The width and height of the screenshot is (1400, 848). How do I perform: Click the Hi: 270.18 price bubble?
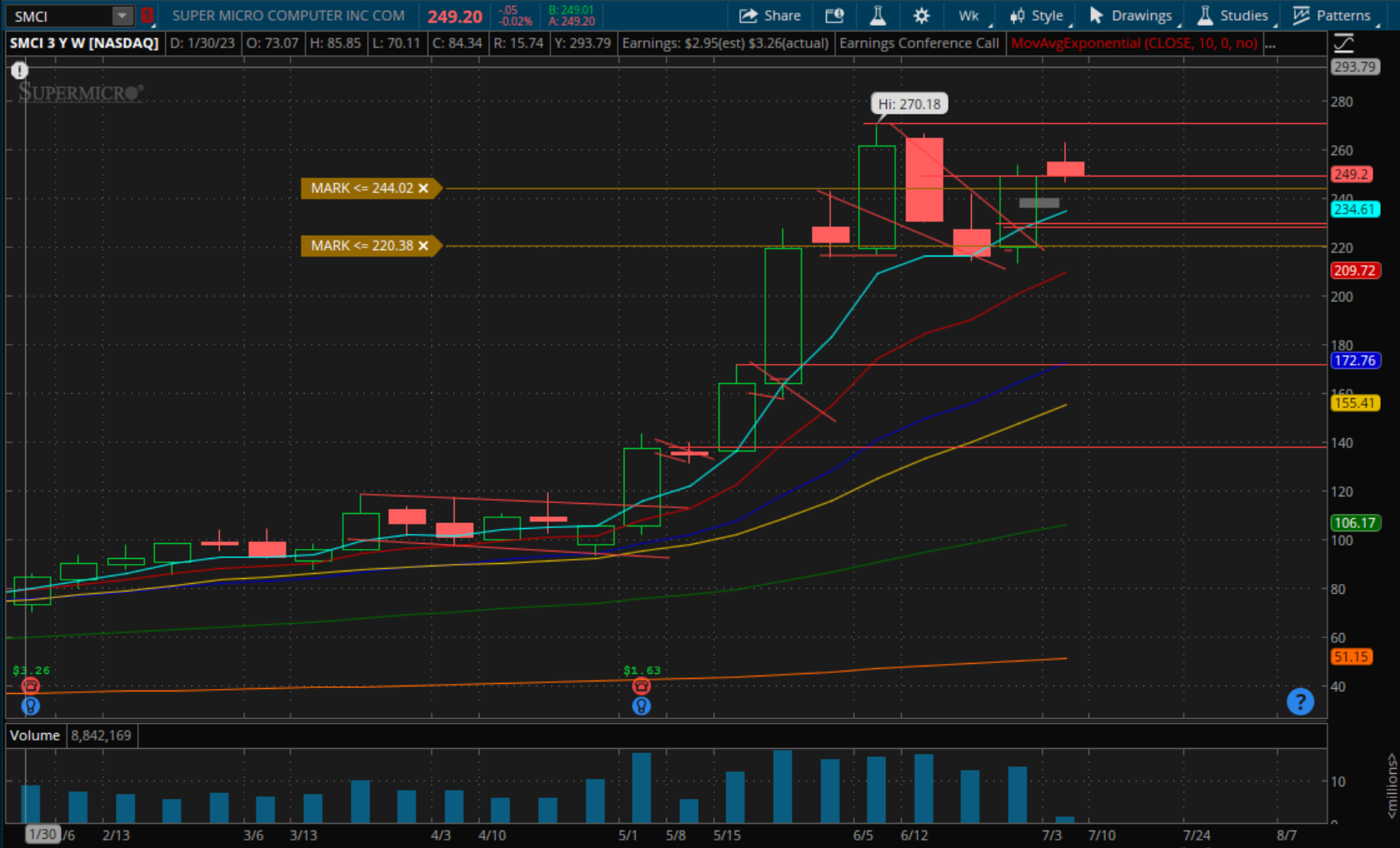click(909, 104)
